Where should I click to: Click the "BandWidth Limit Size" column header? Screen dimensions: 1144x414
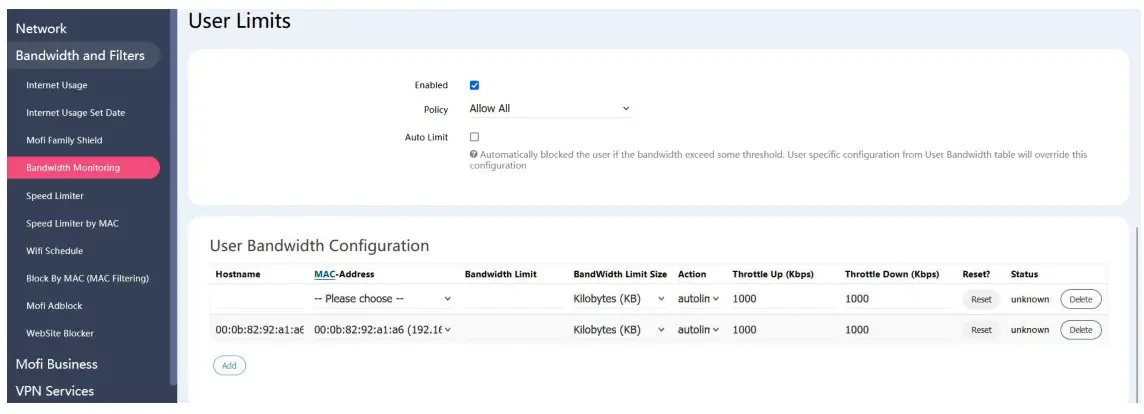coord(620,274)
